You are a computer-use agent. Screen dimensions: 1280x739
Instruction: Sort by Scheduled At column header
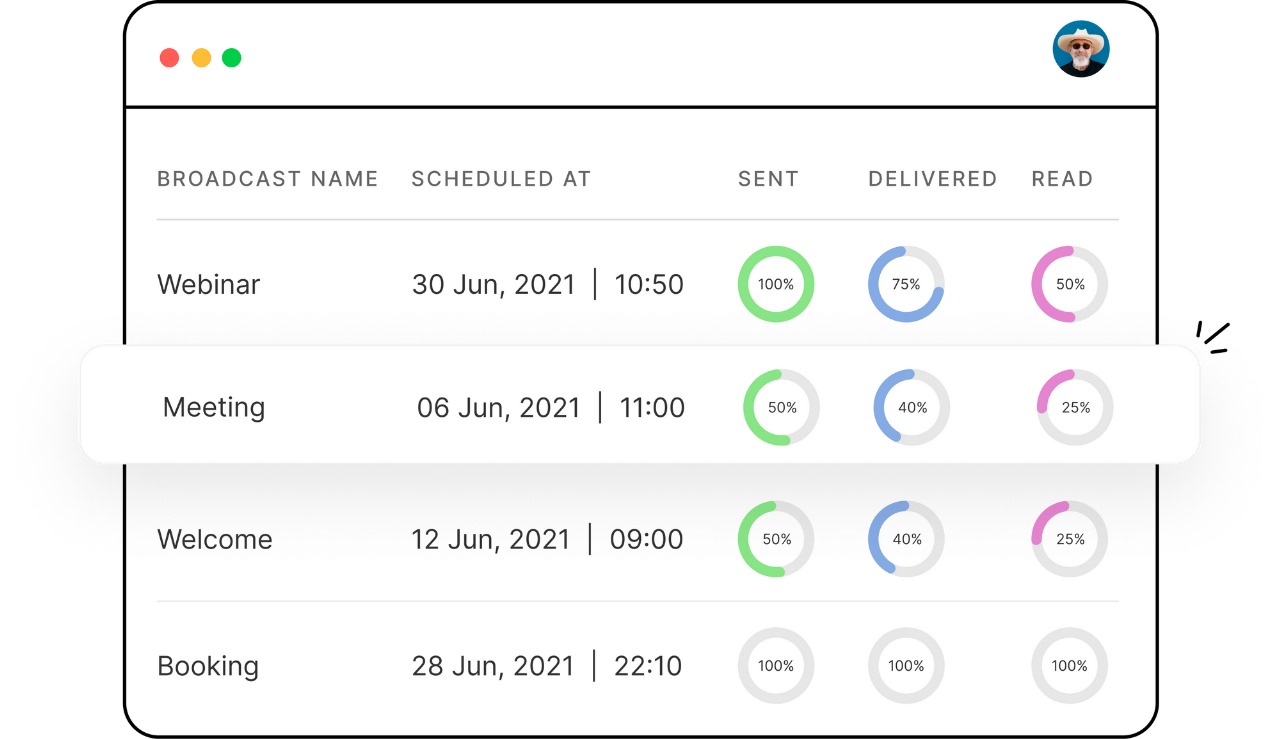pyautogui.click(x=501, y=179)
